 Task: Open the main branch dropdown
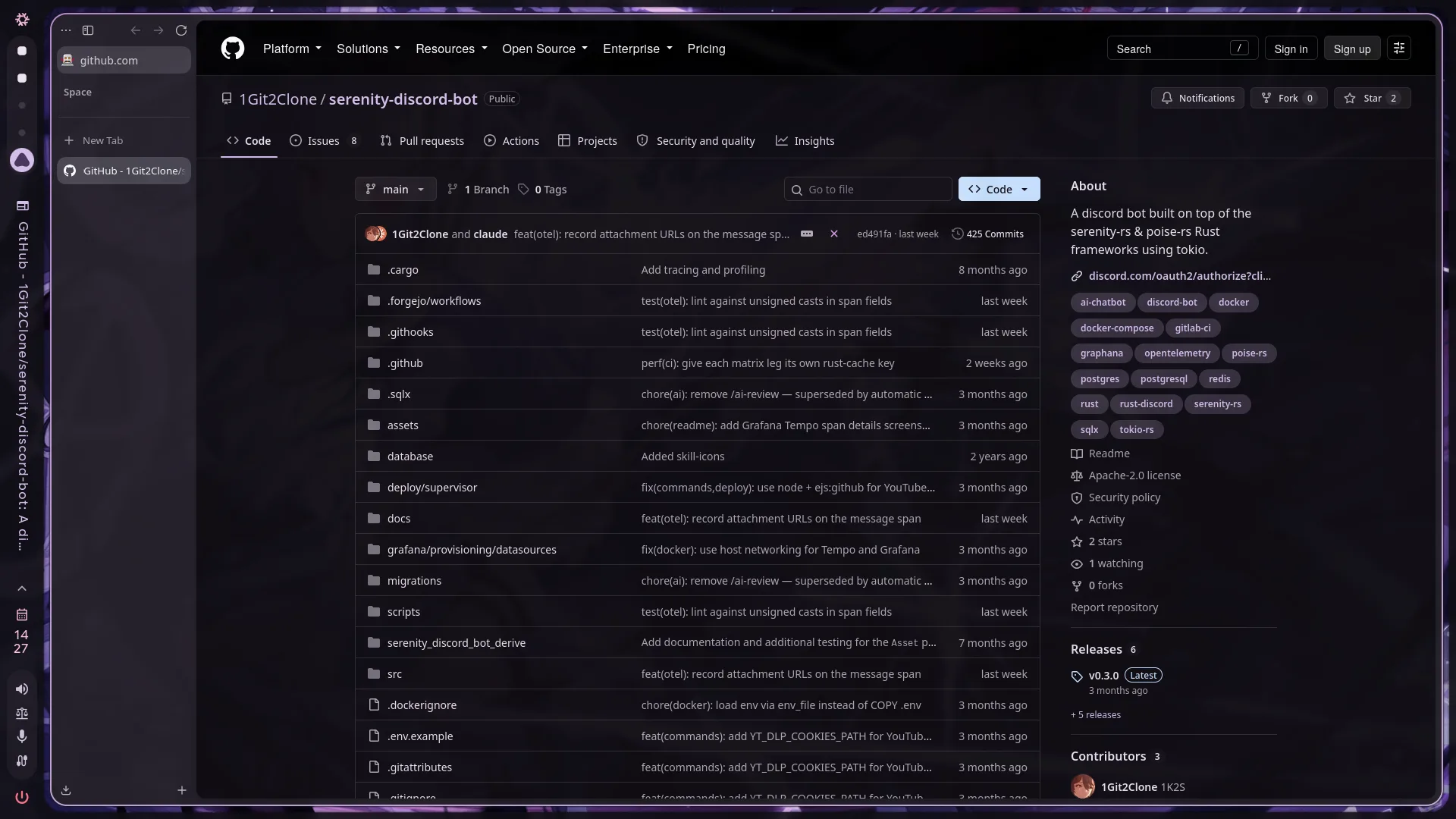pos(395,189)
